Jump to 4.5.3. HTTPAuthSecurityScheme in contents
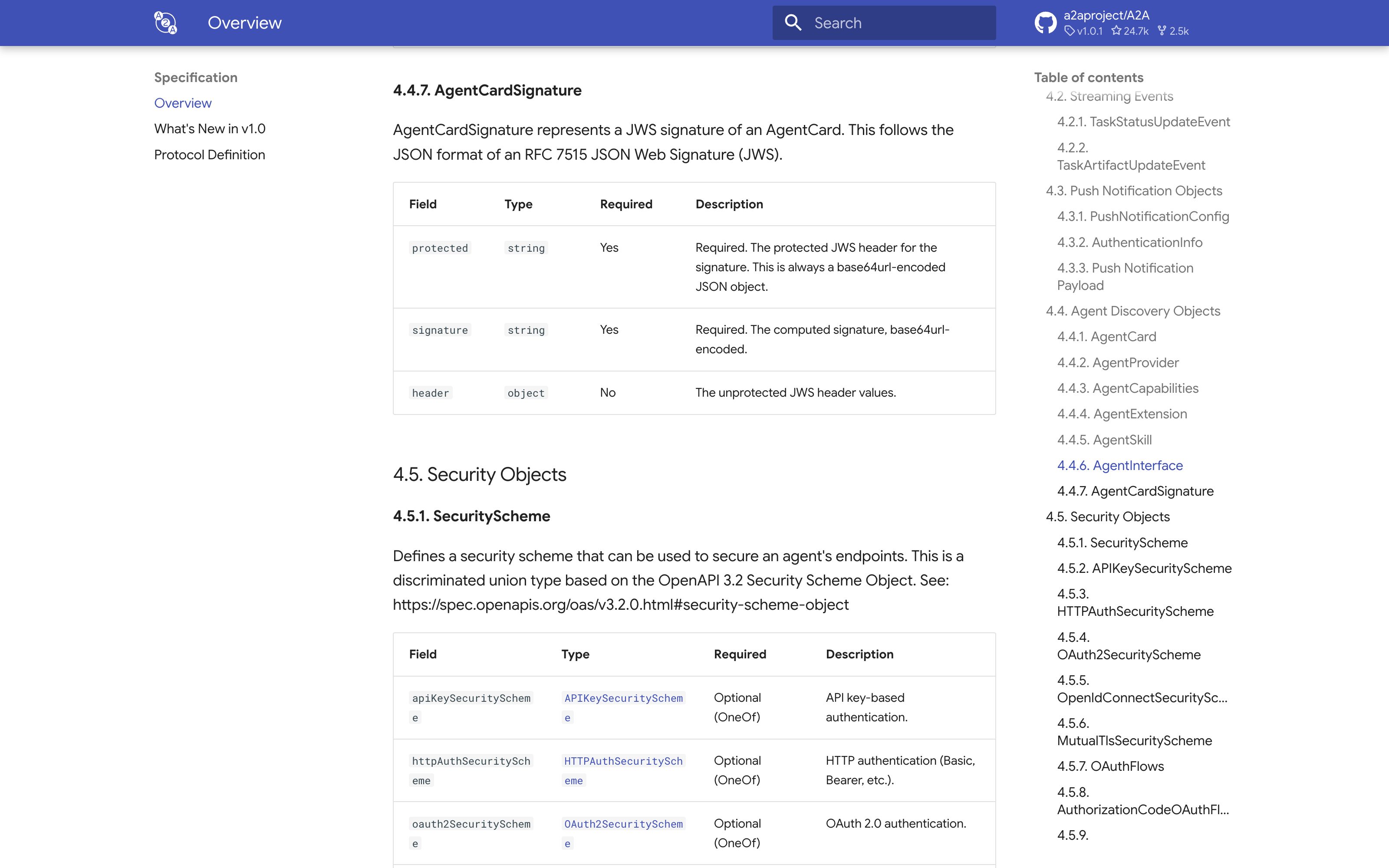Image resolution: width=1389 pixels, height=868 pixels. tap(1136, 603)
